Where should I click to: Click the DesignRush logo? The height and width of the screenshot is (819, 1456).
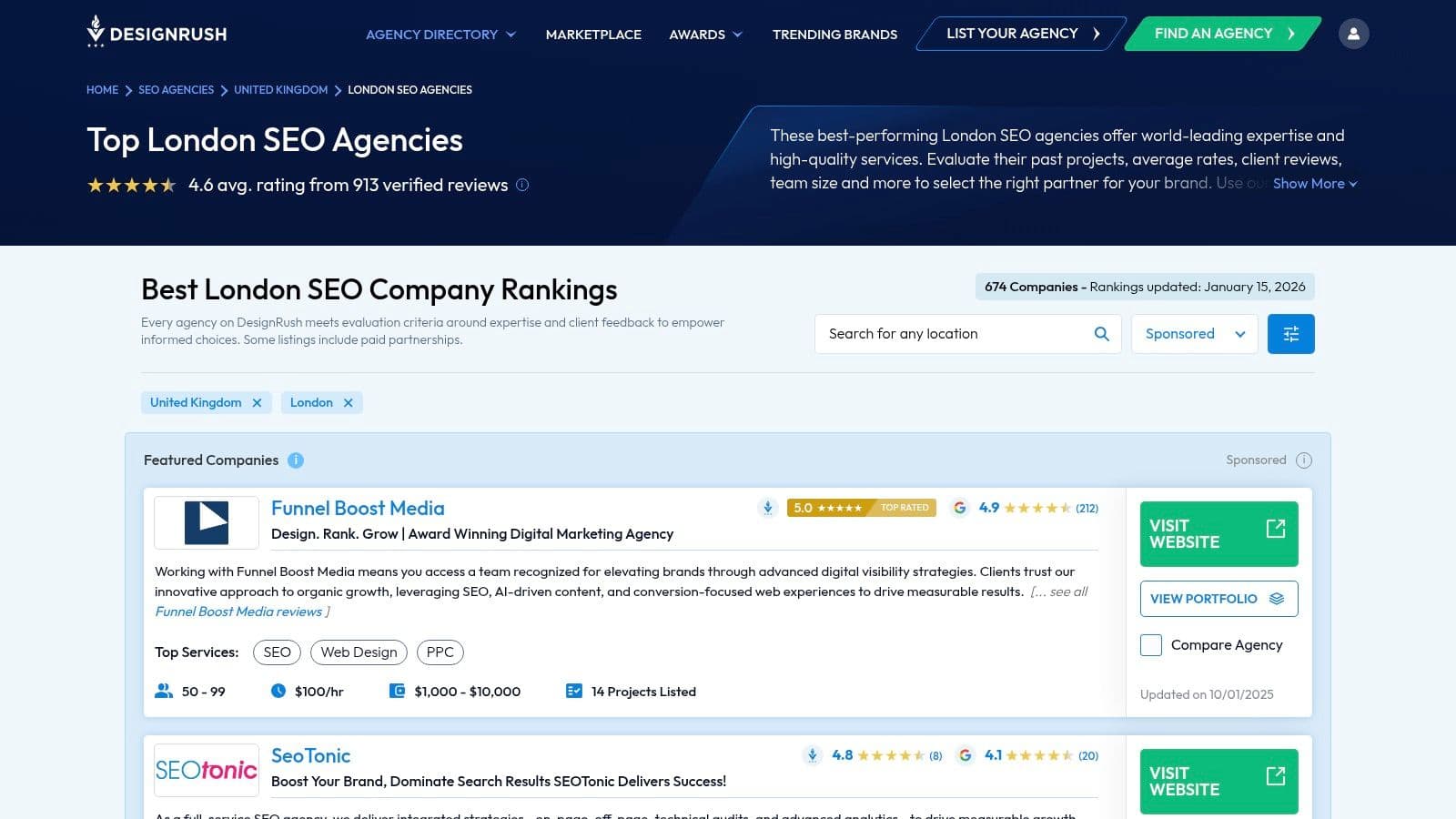tap(156, 33)
